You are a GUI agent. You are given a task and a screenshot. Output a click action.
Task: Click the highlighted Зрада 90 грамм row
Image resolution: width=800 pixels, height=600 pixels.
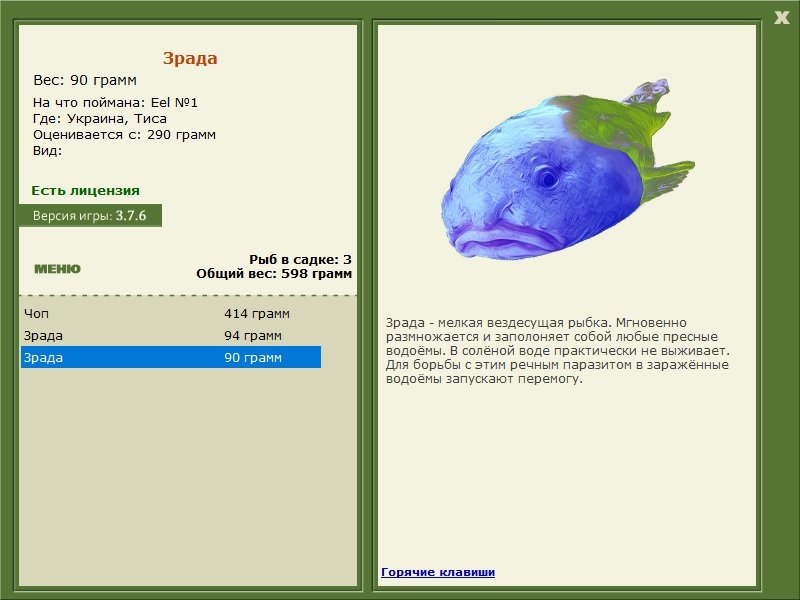(170, 358)
